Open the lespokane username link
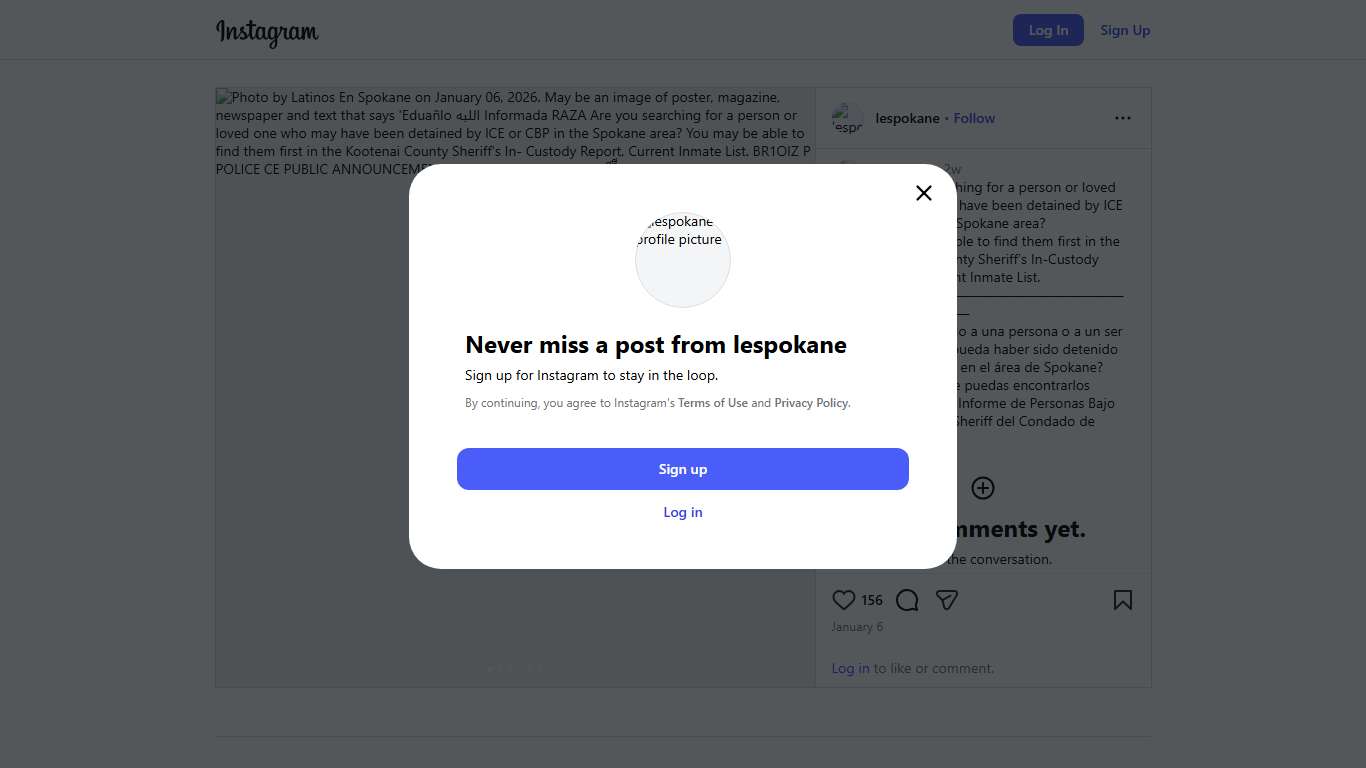The height and width of the screenshot is (768, 1366). (x=907, y=118)
